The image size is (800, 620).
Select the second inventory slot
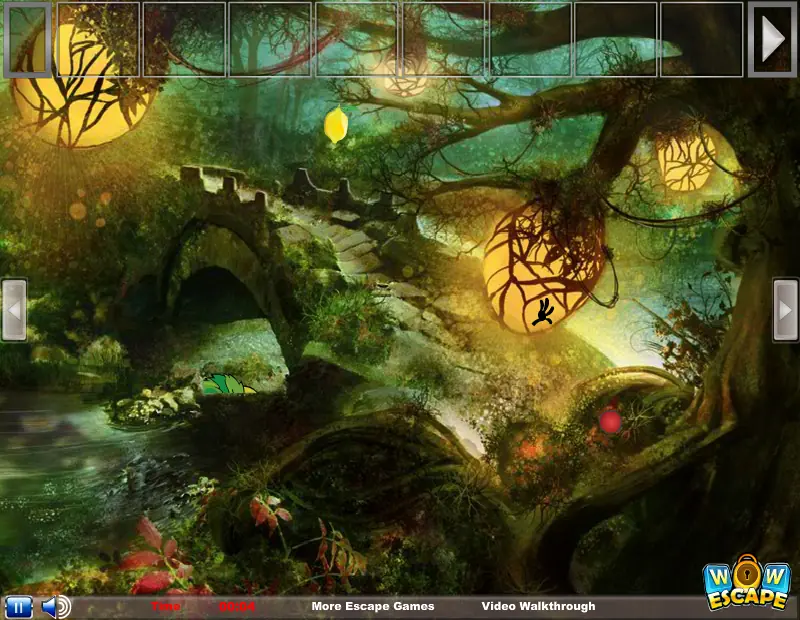pyautogui.click(x=184, y=39)
